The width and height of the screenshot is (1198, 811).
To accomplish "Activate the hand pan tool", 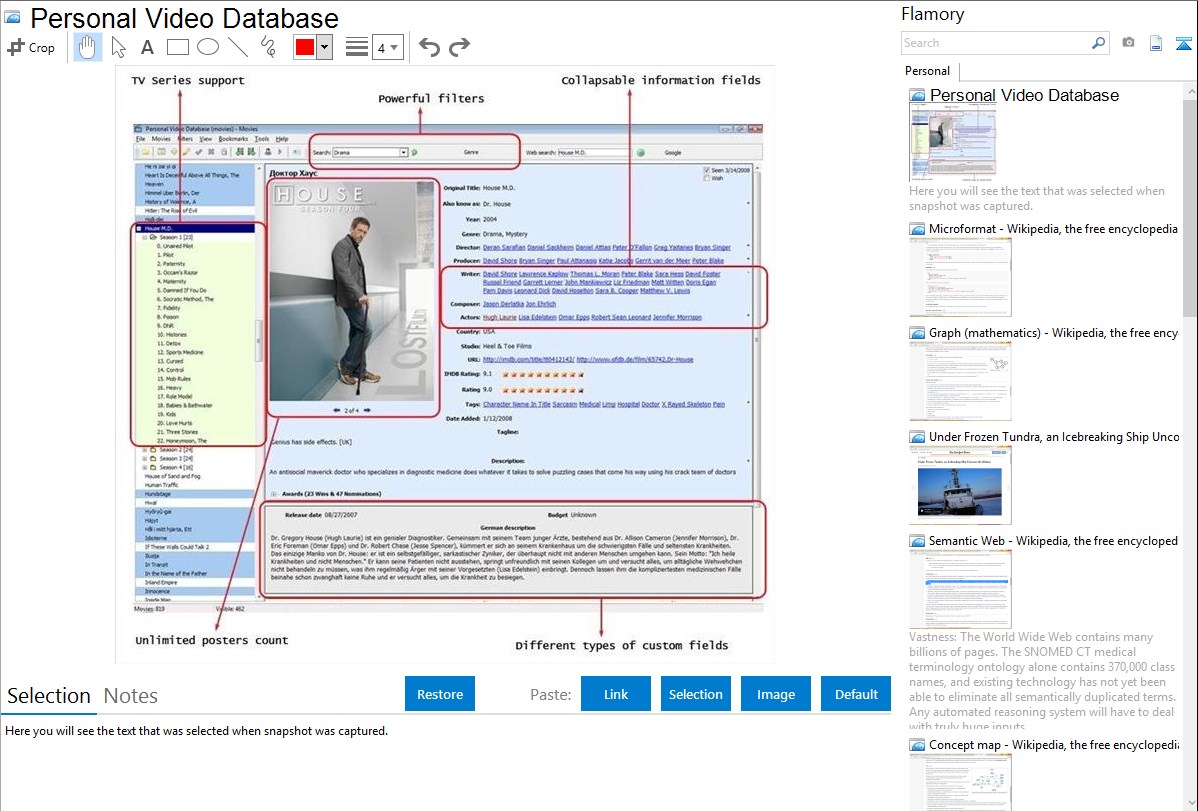I will tap(87, 47).
